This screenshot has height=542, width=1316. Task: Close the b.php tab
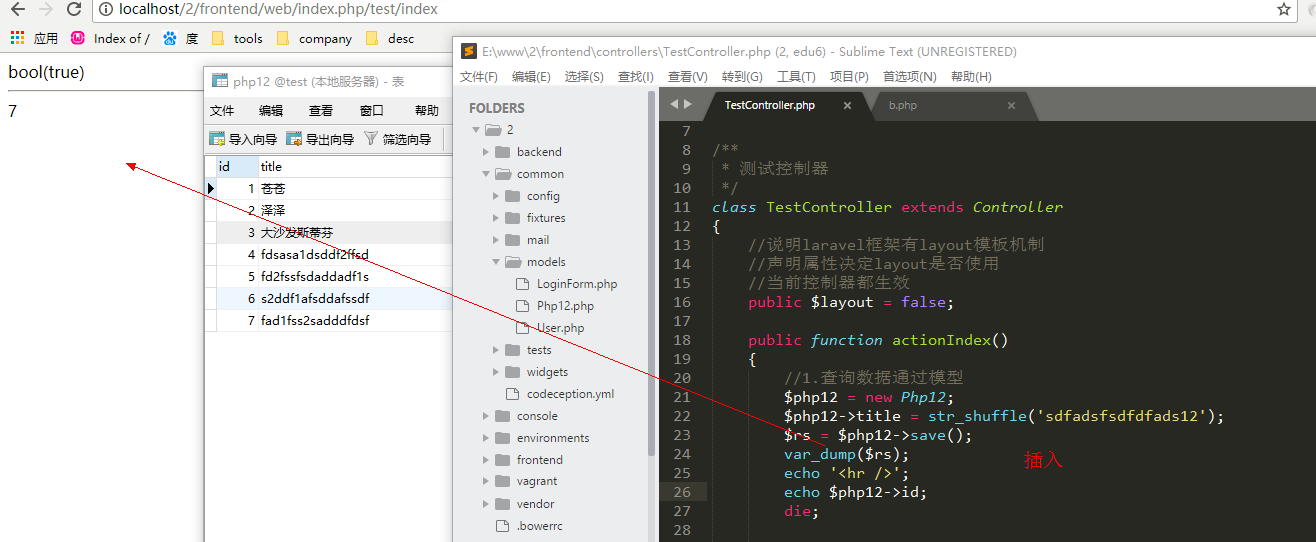coord(1011,105)
